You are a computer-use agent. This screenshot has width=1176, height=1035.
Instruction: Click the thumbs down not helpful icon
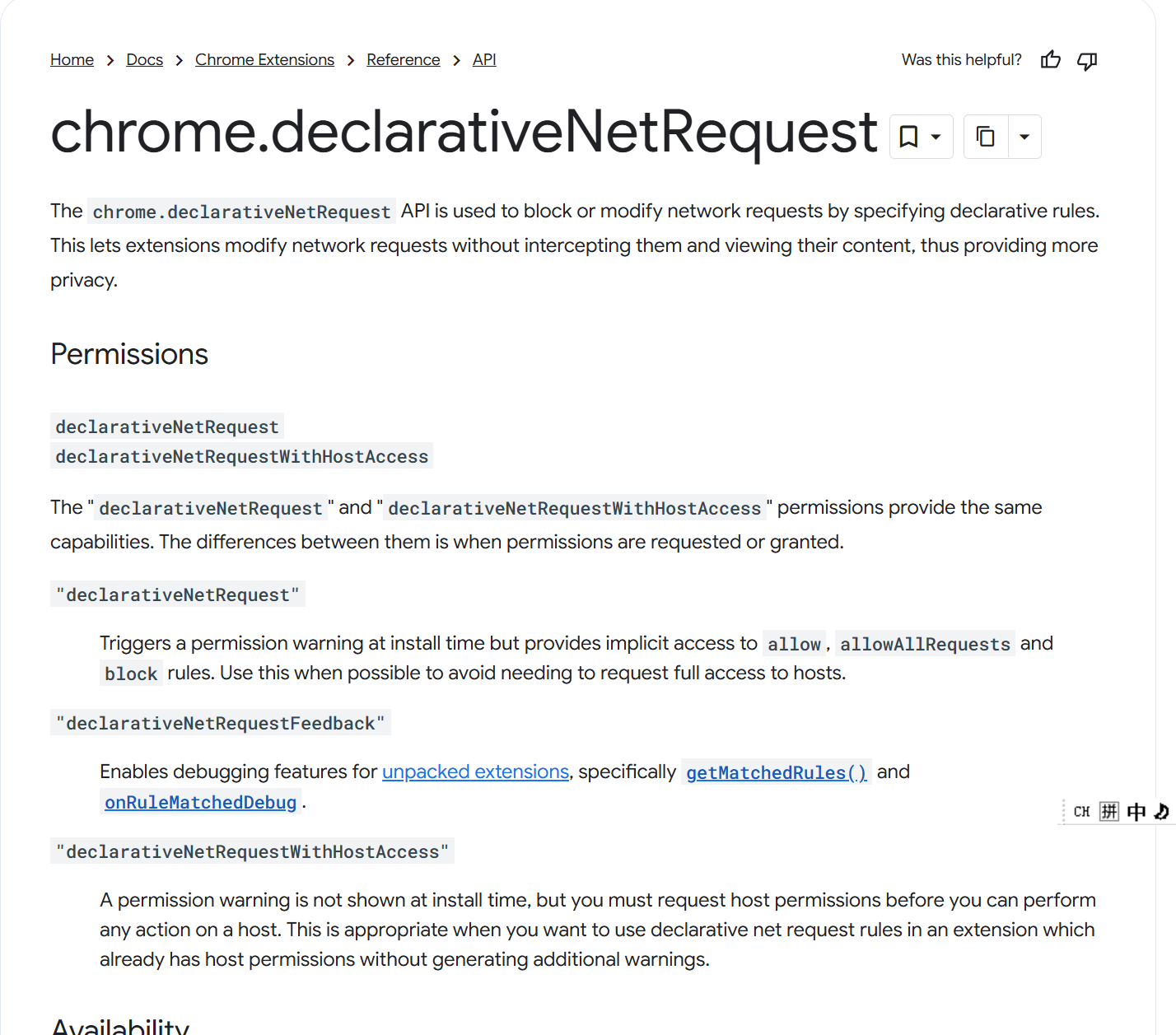tap(1087, 60)
